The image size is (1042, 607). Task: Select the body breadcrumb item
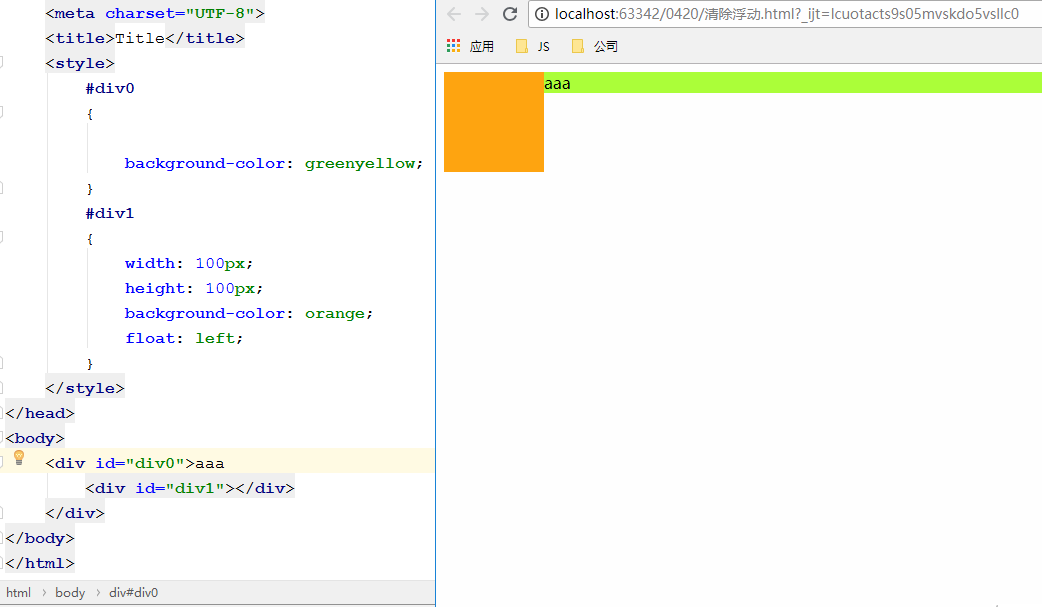70,592
